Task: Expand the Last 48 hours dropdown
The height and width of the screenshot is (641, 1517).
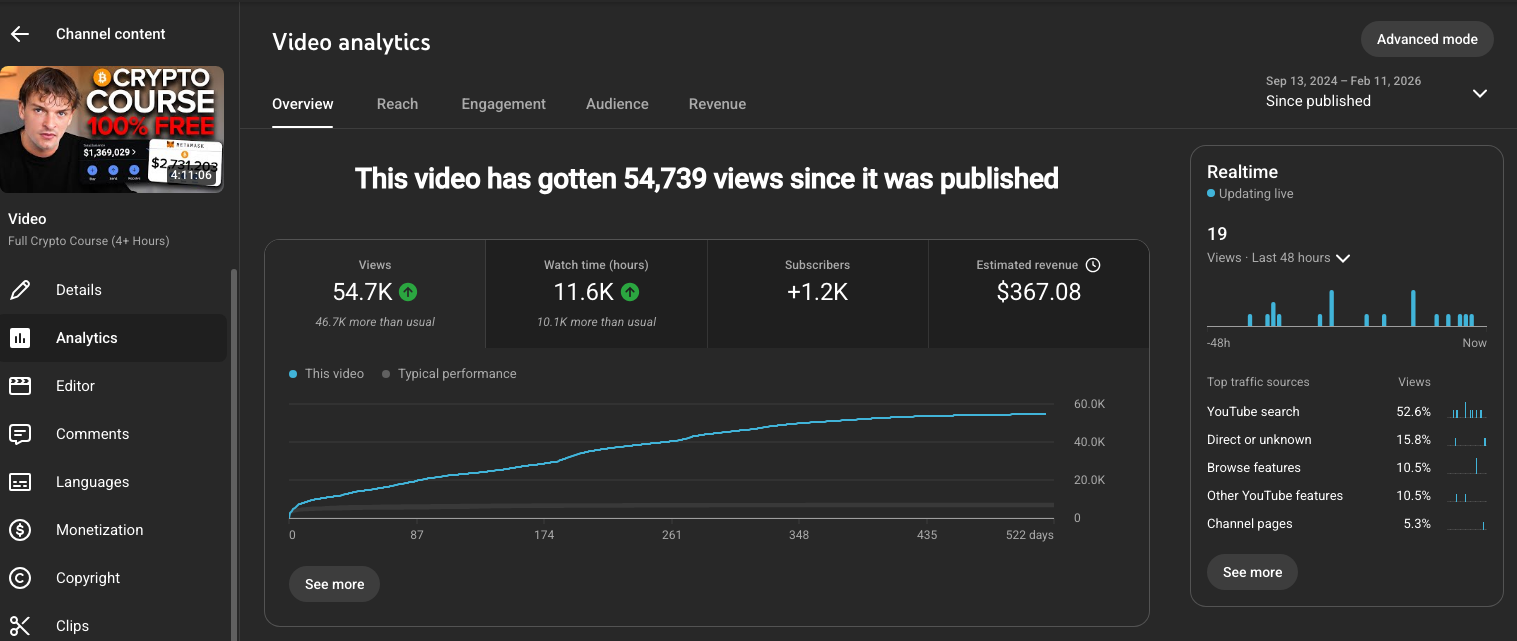Action: point(1342,258)
